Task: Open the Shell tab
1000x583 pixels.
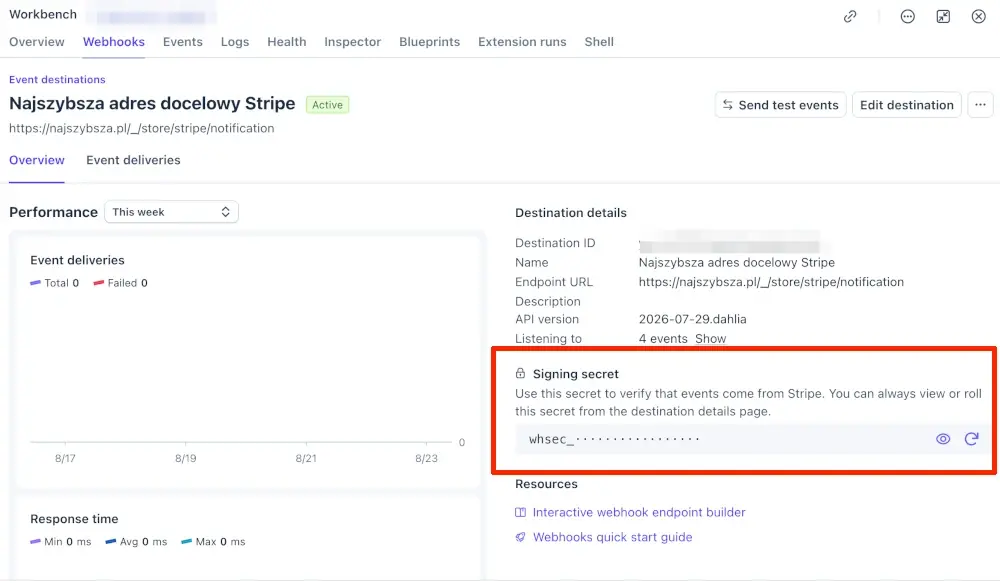Action: pos(599,42)
